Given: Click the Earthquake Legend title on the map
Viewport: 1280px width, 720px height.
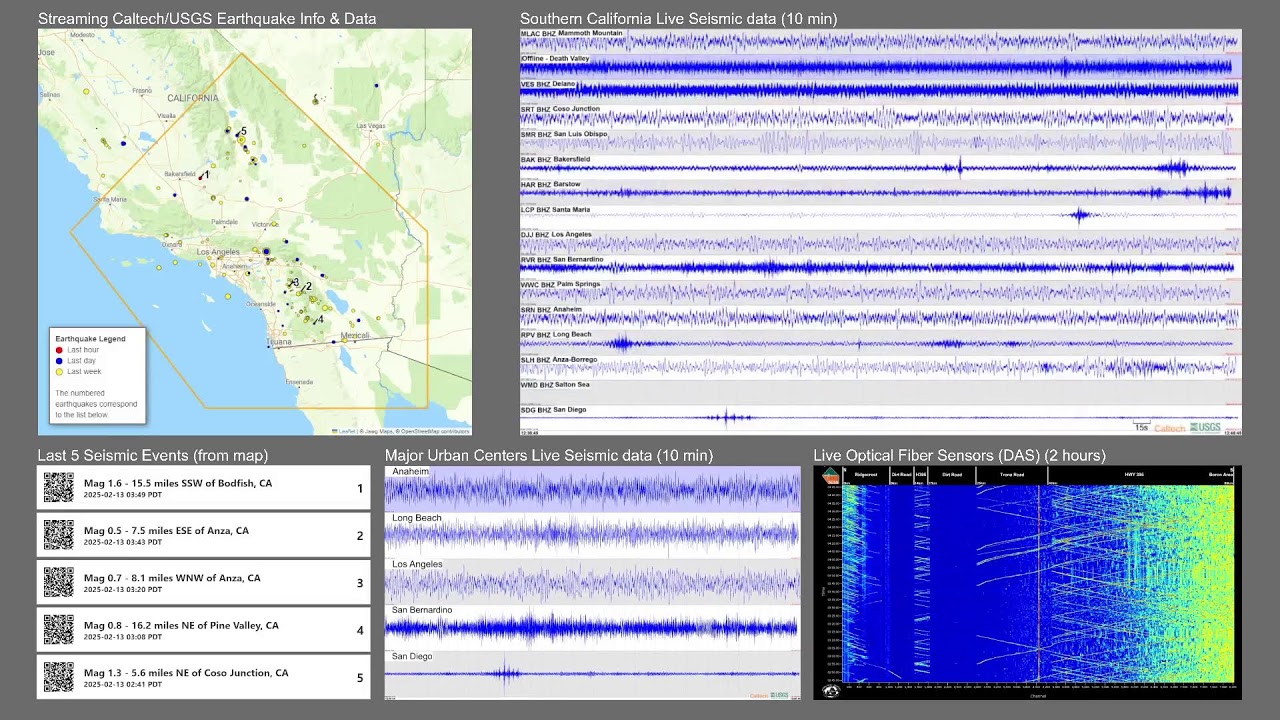Looking at the screenshot, I should pos(91,339).
